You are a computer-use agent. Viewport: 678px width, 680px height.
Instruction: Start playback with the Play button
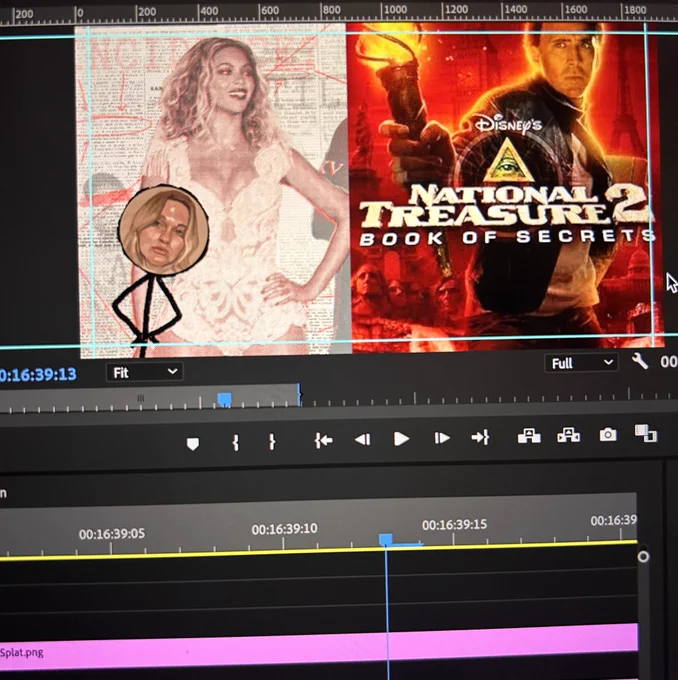(x=401, y=439)
